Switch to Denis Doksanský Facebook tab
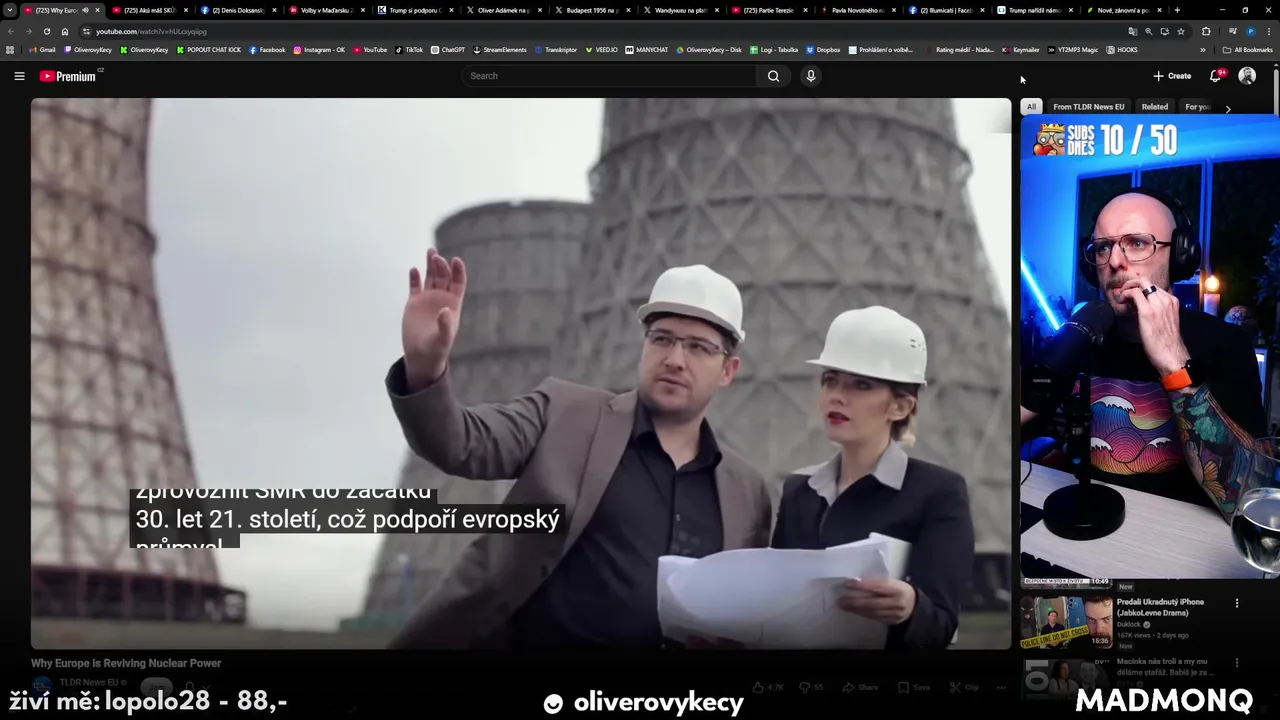1280x720 pixels. tap(238, 10)
